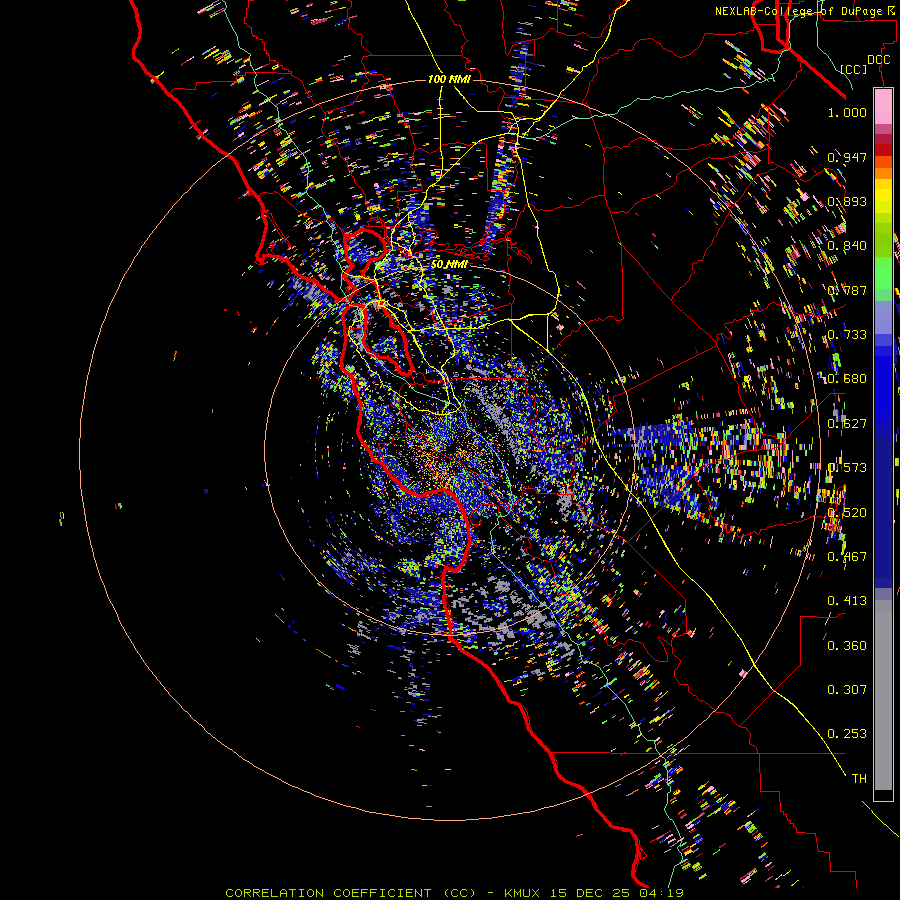
Task: Select the '0.520' scale value
Action: 847,512
